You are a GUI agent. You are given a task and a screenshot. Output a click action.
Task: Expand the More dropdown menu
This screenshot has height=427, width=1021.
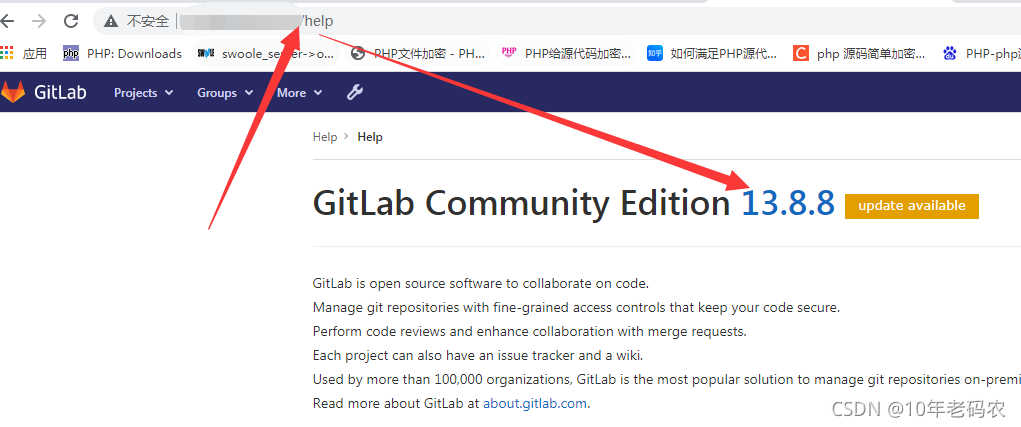point(300,93)
